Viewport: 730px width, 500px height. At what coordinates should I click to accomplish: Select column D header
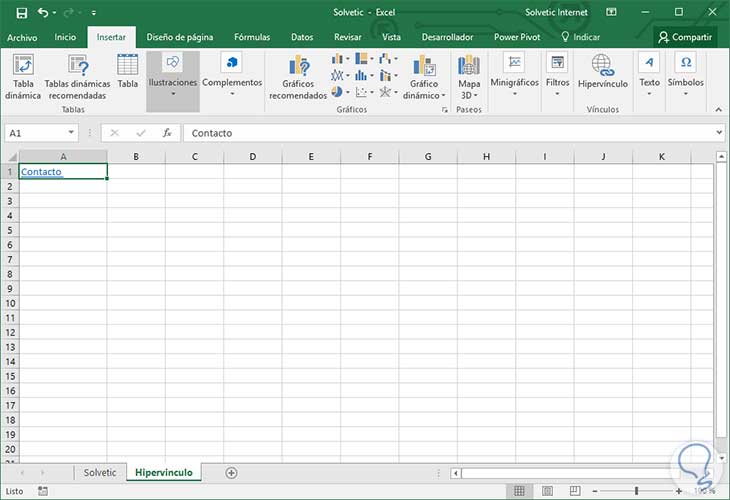252,157
